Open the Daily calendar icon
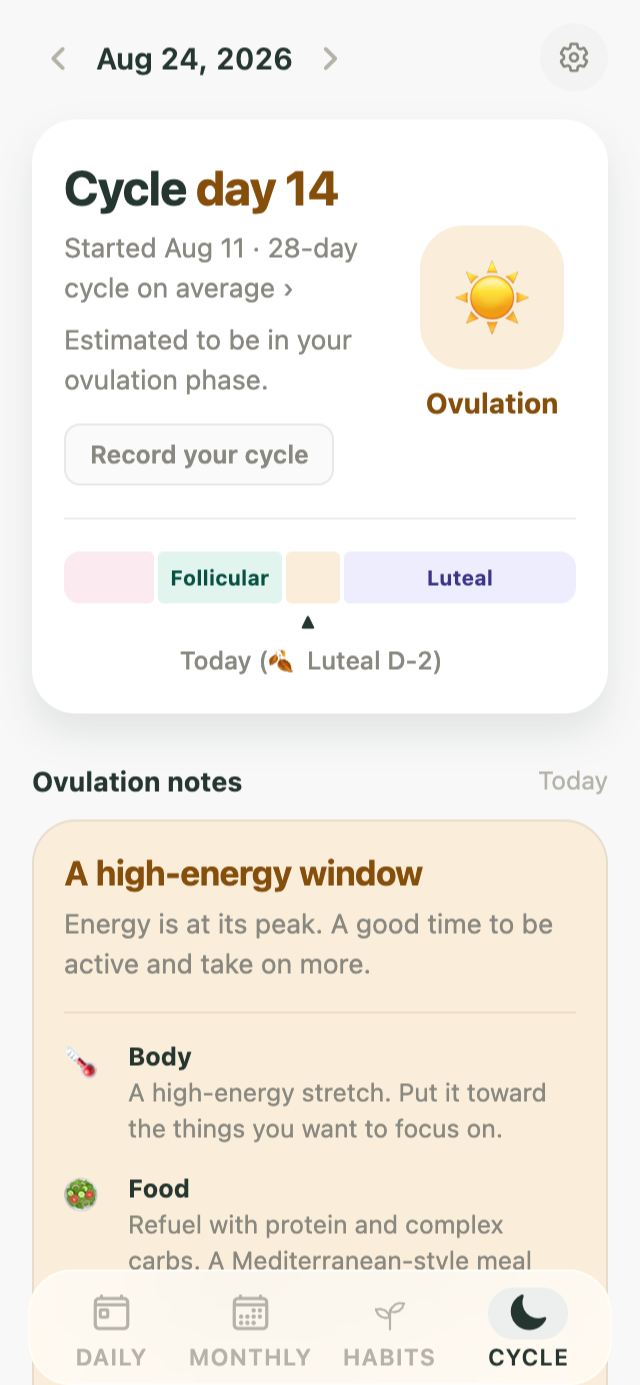This screenshot has height=1385, width=640. [x=111, y=1313]
